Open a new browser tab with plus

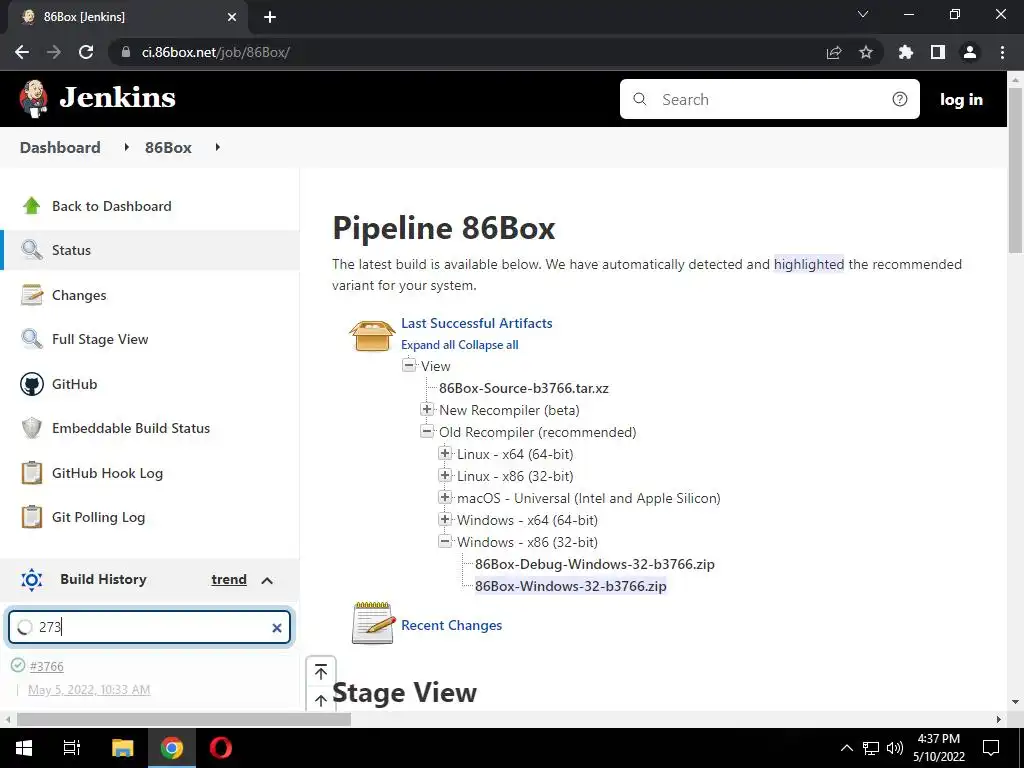(270, 17)
